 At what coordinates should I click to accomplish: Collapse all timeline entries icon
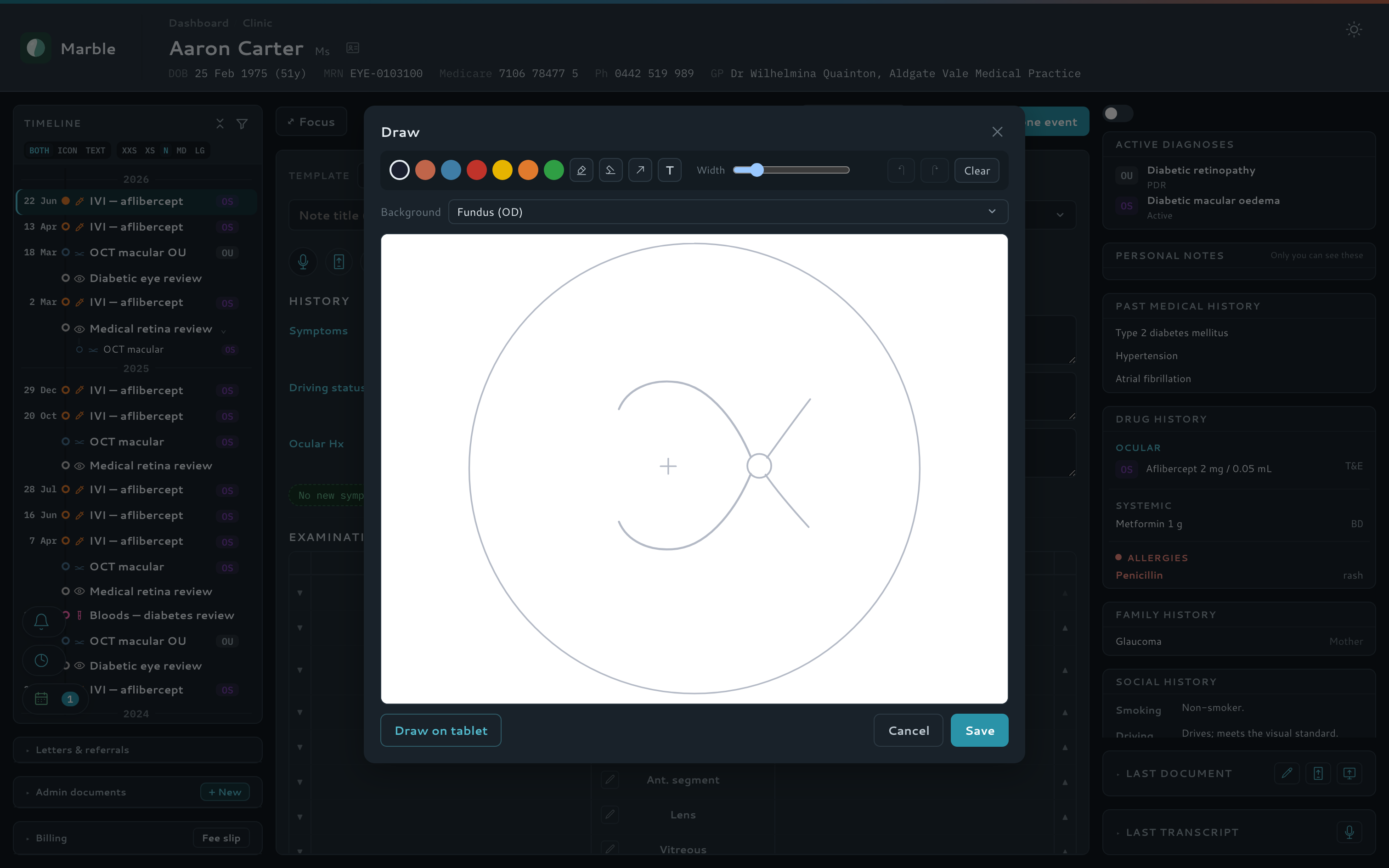pyautogui.click(x=220, y=124)
